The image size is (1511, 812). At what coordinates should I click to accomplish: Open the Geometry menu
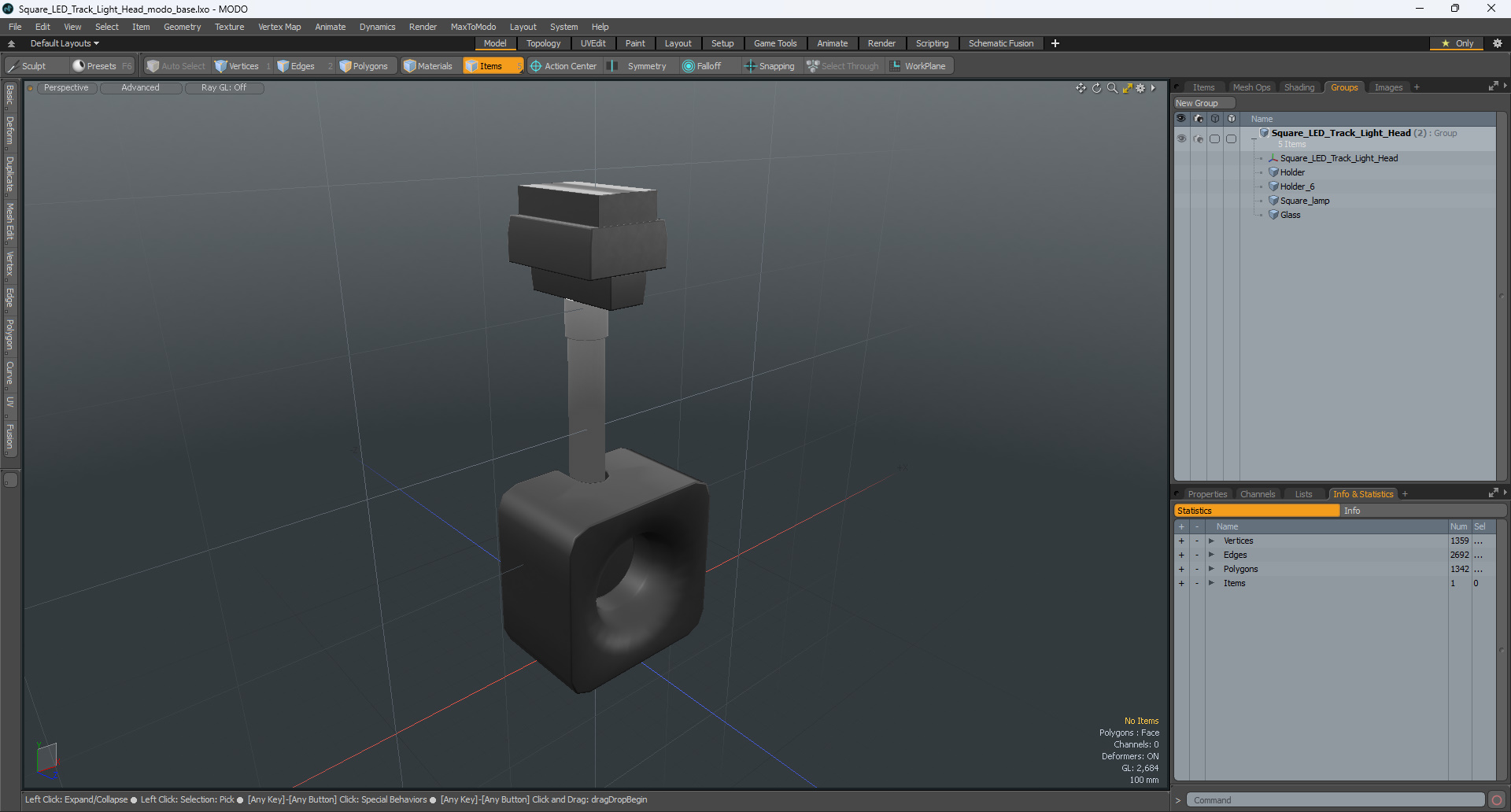pyautogui.click(x=182, y=27)
